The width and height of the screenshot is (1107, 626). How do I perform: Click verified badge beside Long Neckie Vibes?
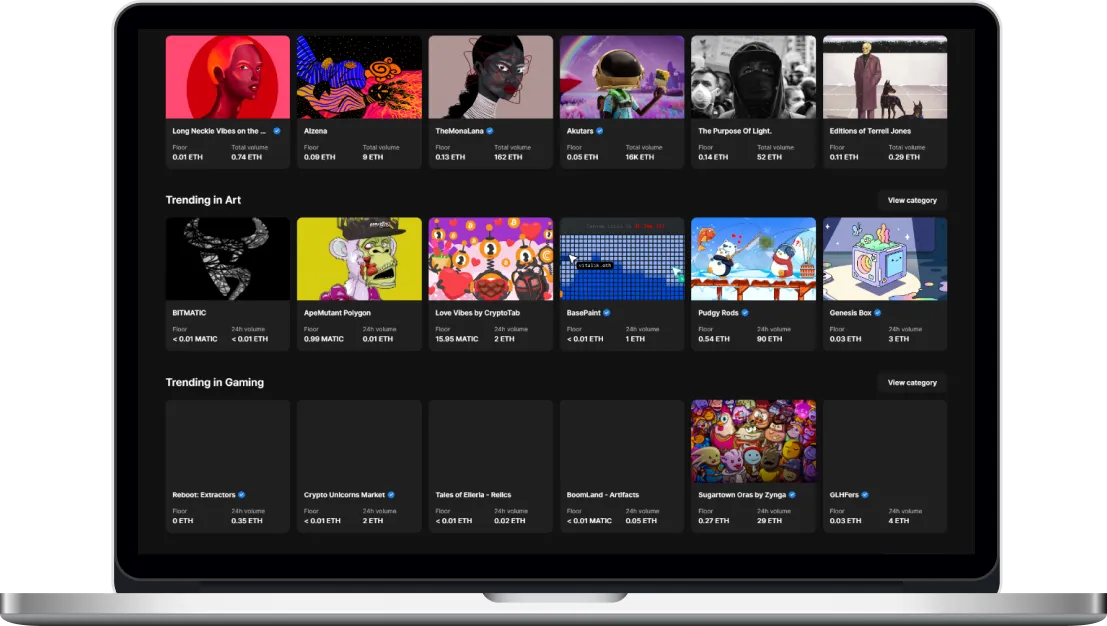point(277,131)
